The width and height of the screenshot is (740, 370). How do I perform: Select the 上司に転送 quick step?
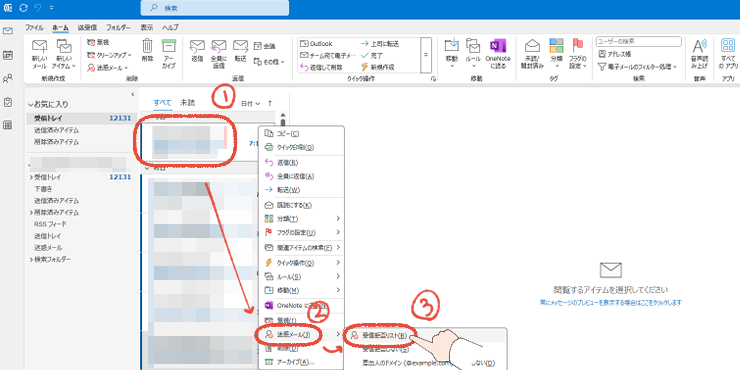(380, 43)
